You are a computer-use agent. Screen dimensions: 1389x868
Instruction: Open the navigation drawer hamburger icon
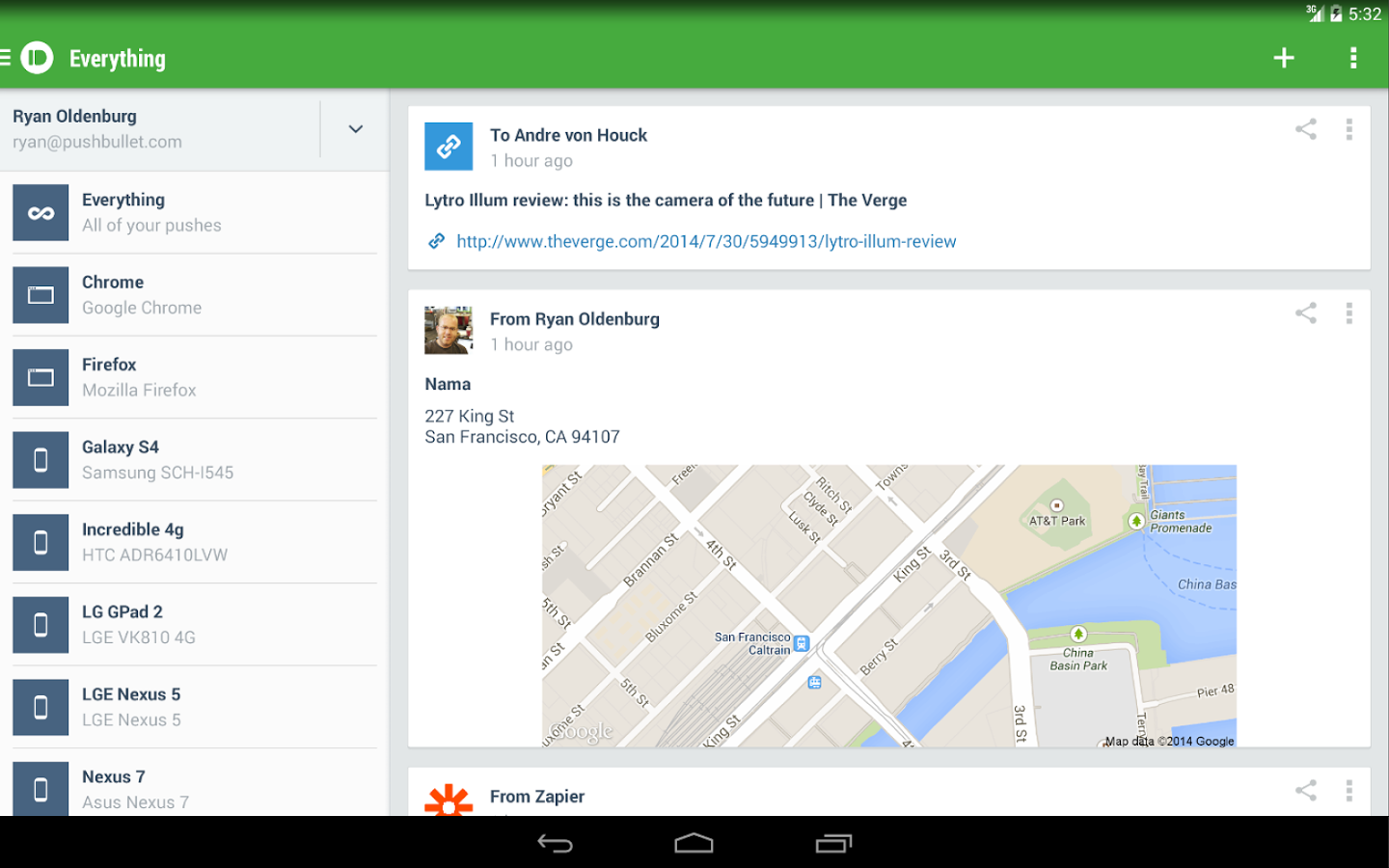coord(5,58)
